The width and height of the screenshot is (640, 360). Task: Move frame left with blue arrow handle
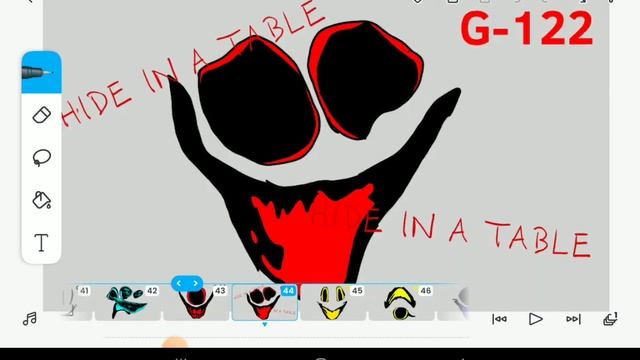click(179, 283)
